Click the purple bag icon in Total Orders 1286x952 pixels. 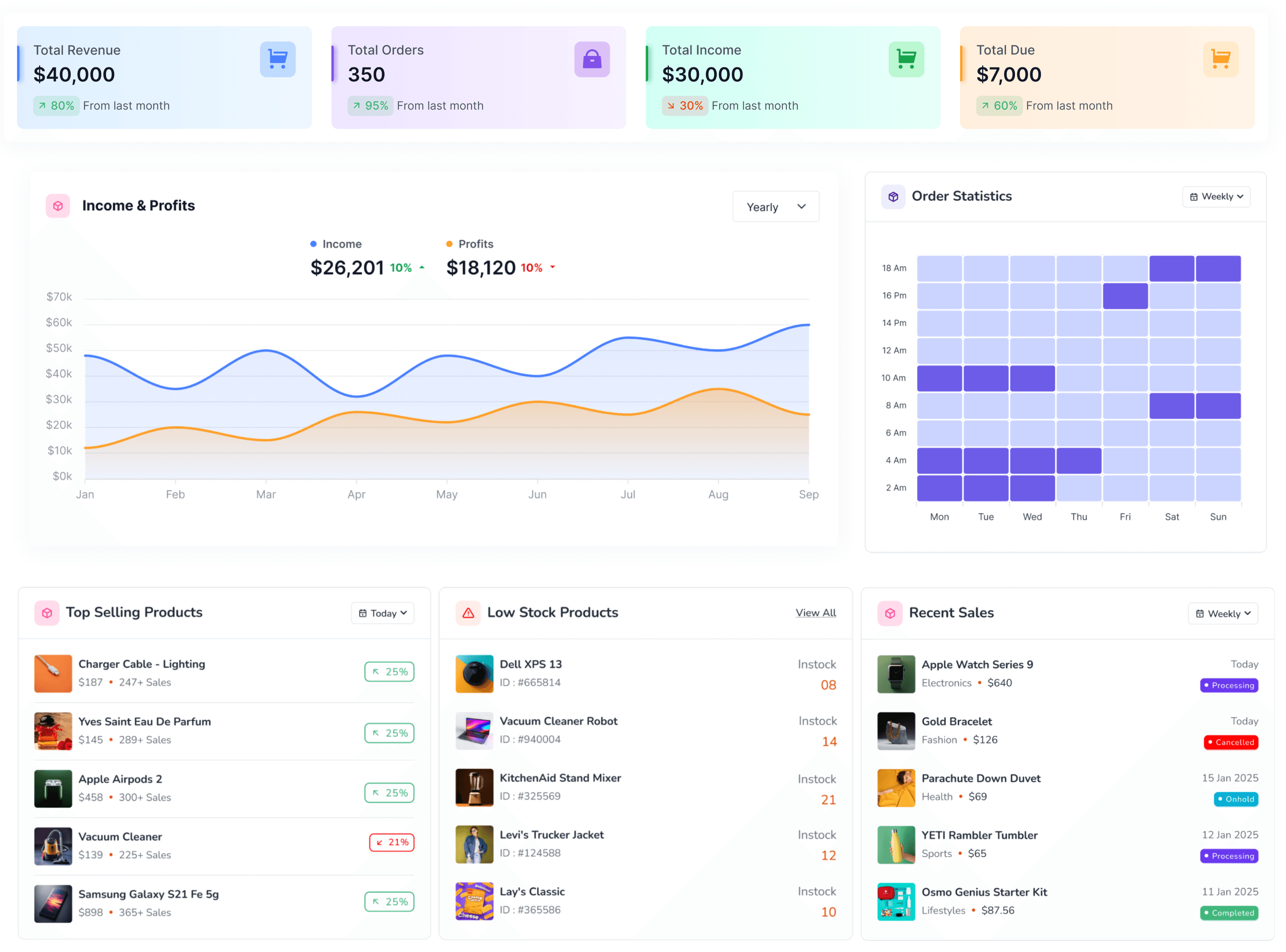(591, 59)
